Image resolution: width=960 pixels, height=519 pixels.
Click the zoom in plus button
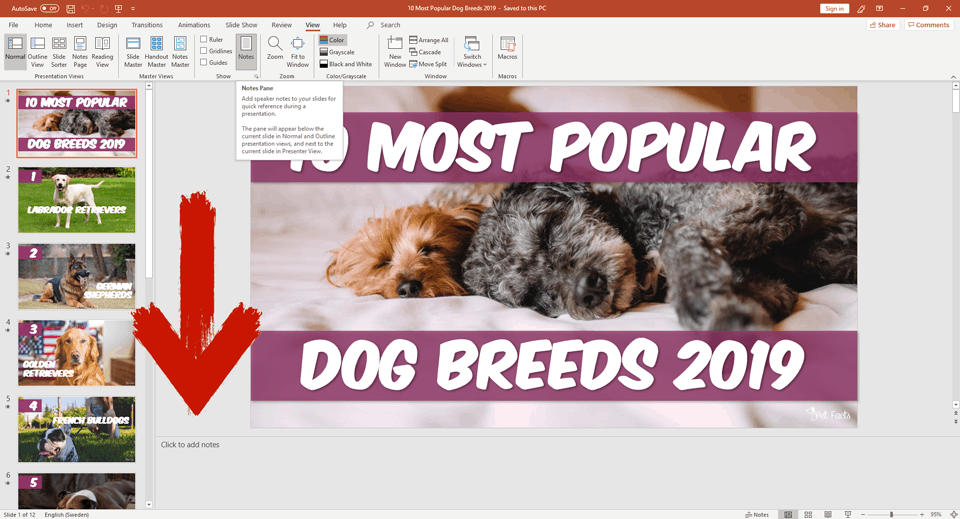[922, 515]
